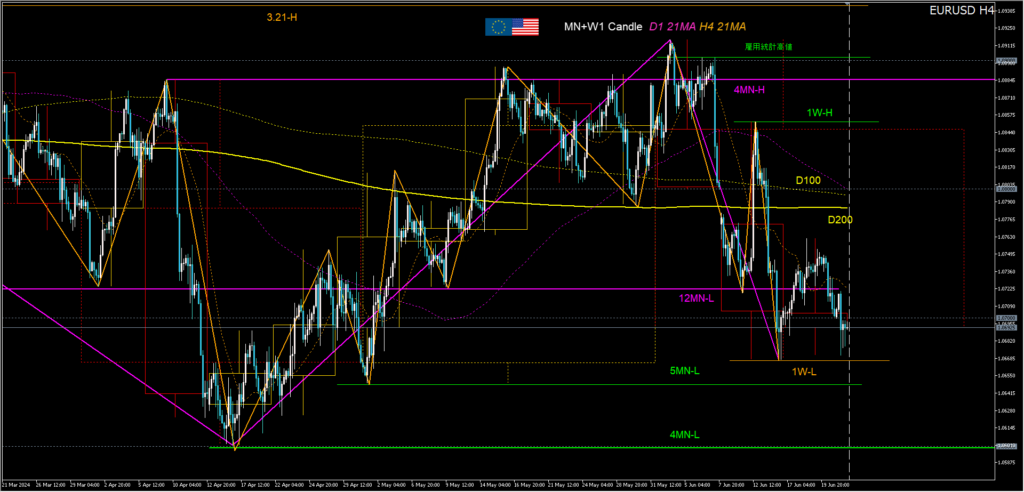Select the 12MN-L magenta label
This screenshot has width=1024, height=492.
[696, 299]
